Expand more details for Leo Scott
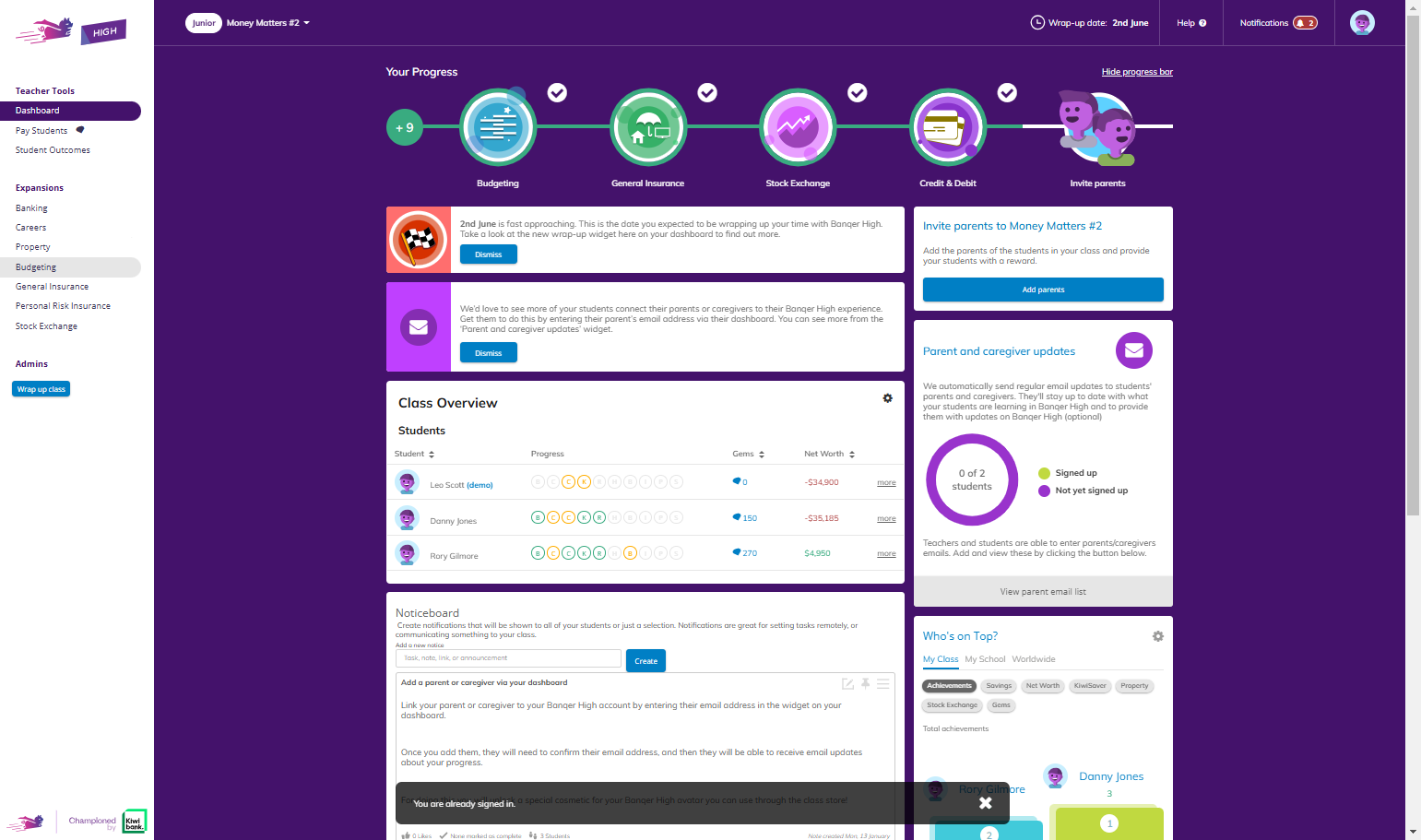This screenshot has width=1421, height=840. (886, 483)
